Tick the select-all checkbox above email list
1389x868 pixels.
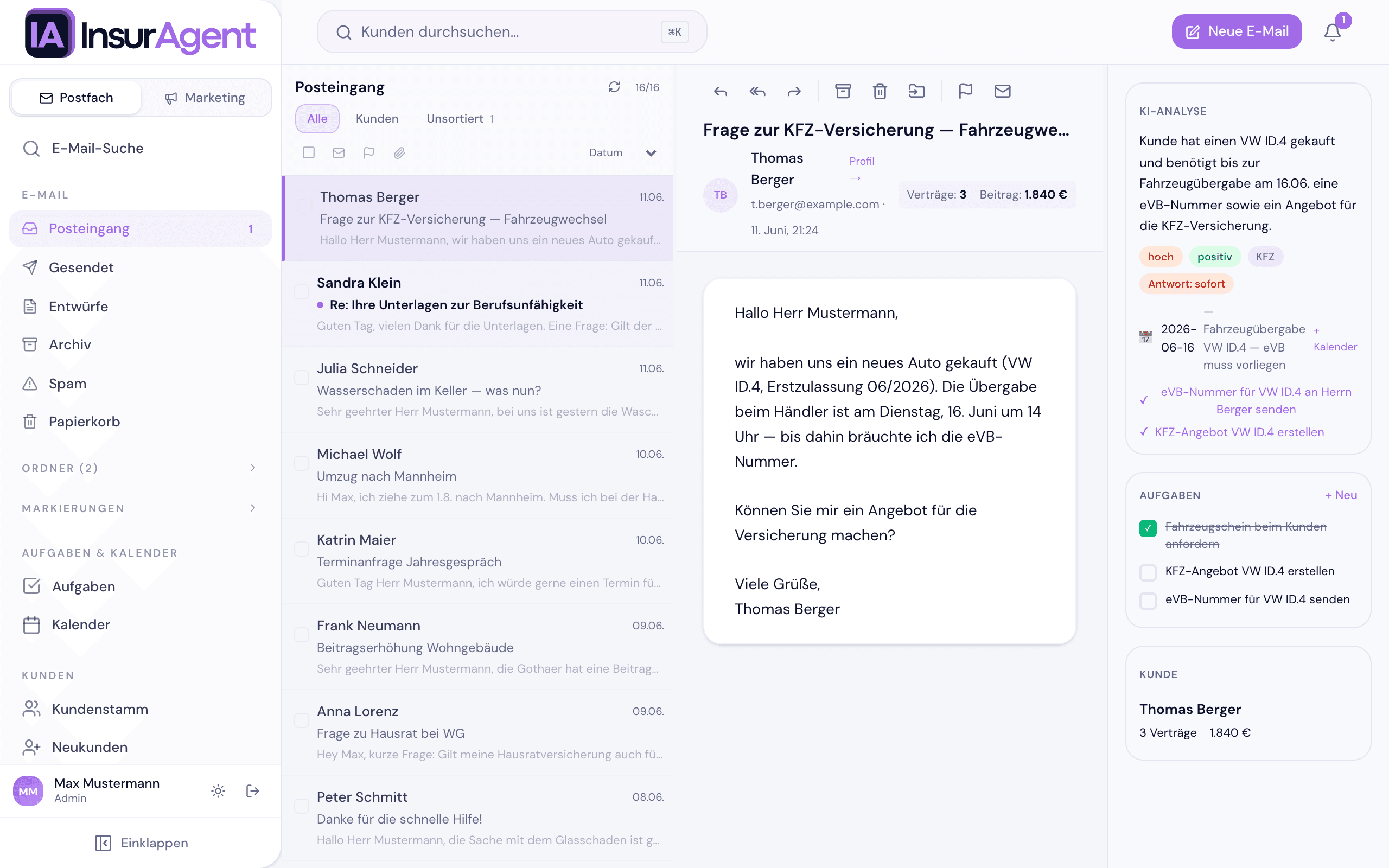click(x=309, y=152)
